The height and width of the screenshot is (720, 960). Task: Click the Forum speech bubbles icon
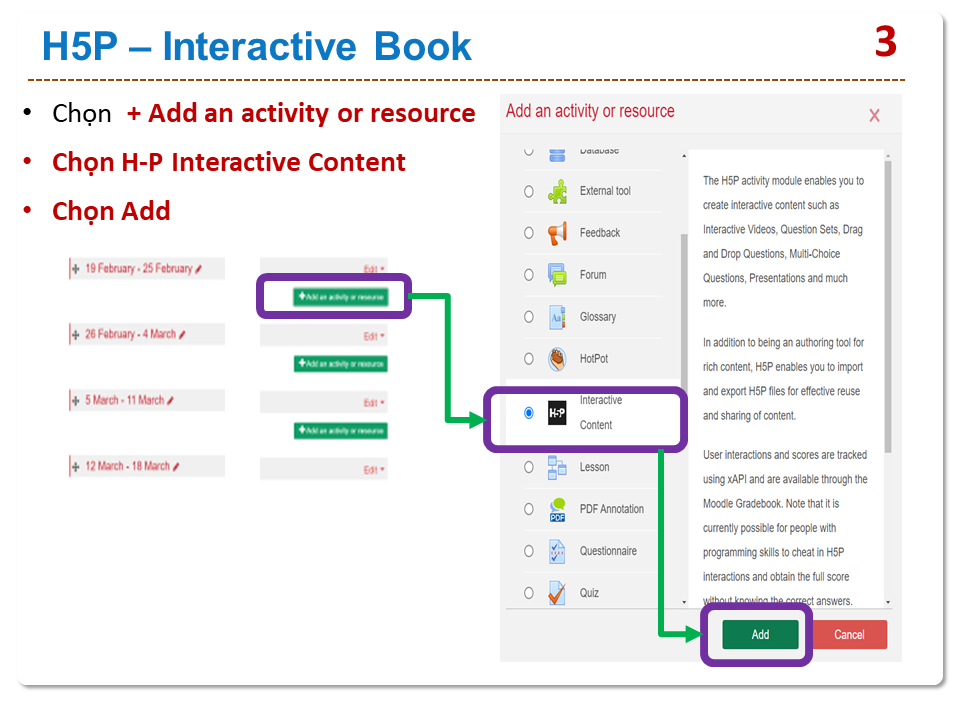click(557, 275)
